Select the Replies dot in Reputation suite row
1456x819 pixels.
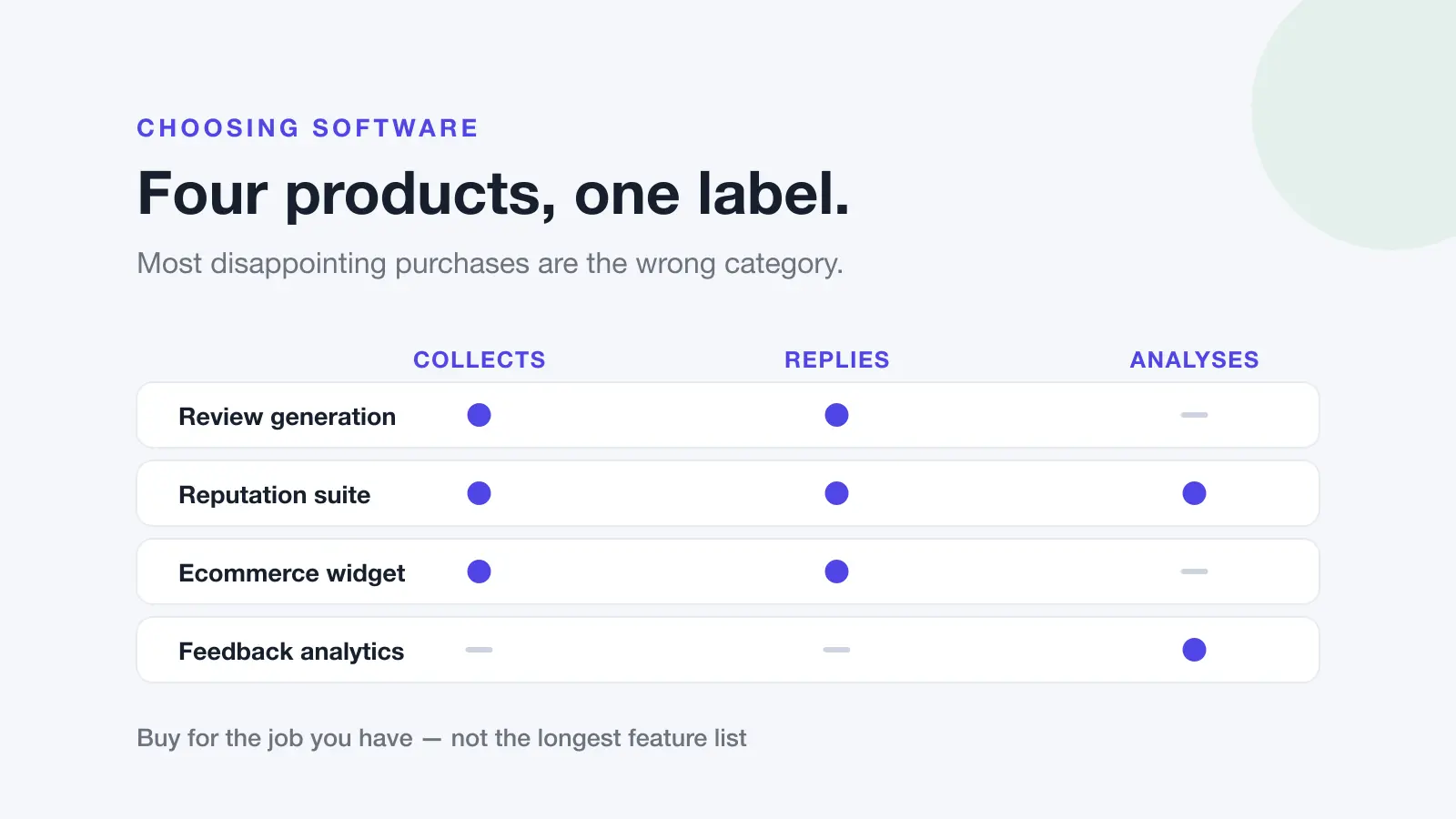(836, 493)
